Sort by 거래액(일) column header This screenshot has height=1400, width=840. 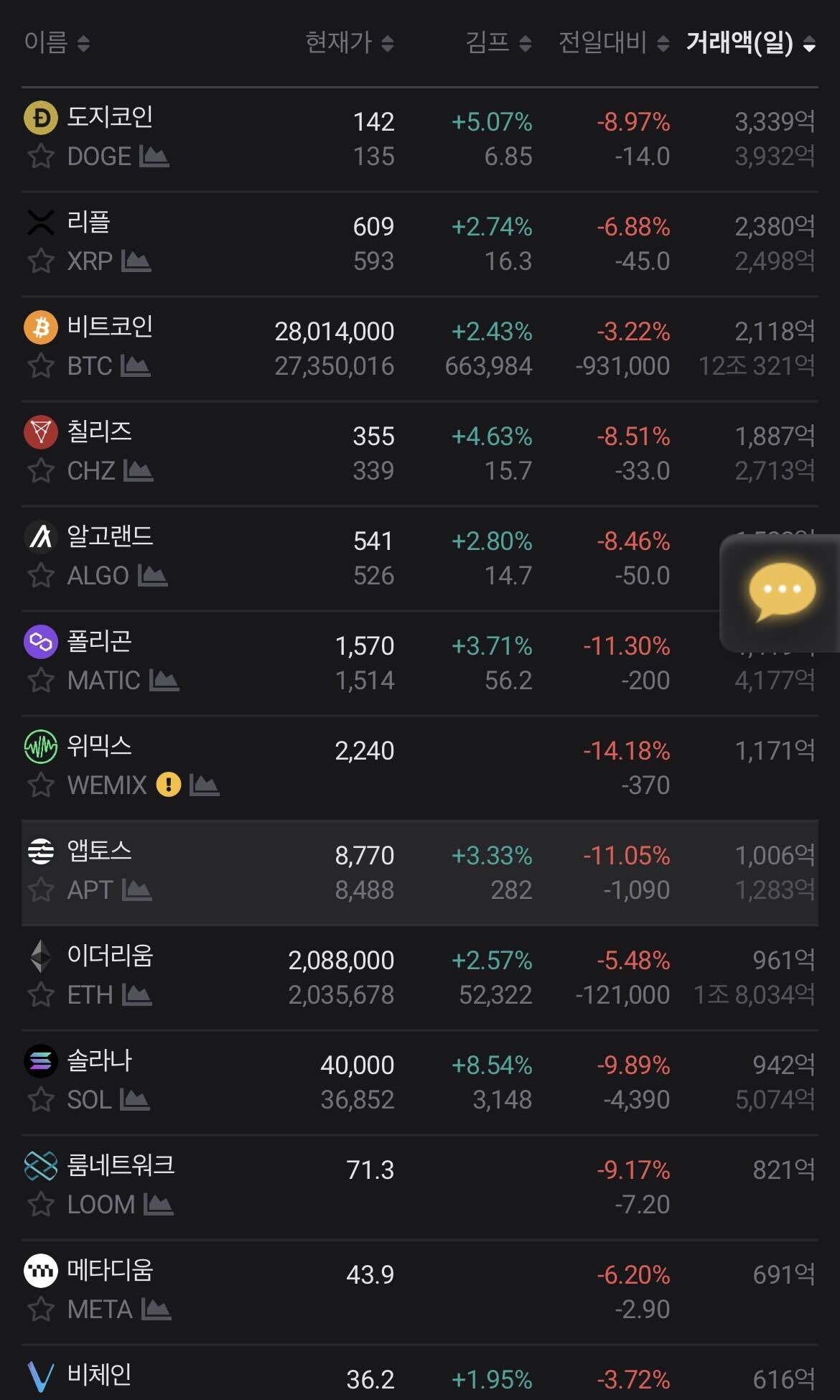(750, 43)
